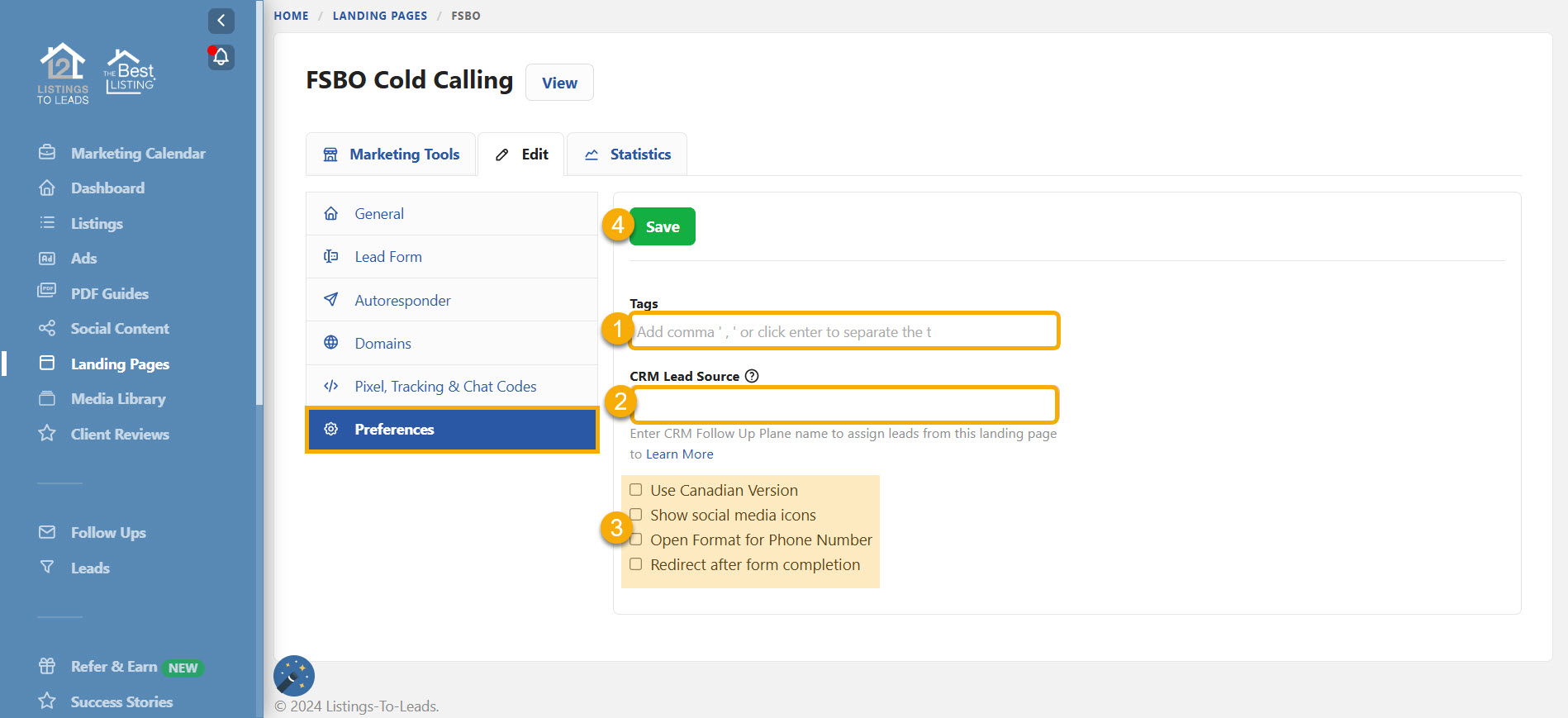Click the Listings to Leads logo
Image resolution: width=1568 pixels, height=718 pixels.
coord(63,74)
